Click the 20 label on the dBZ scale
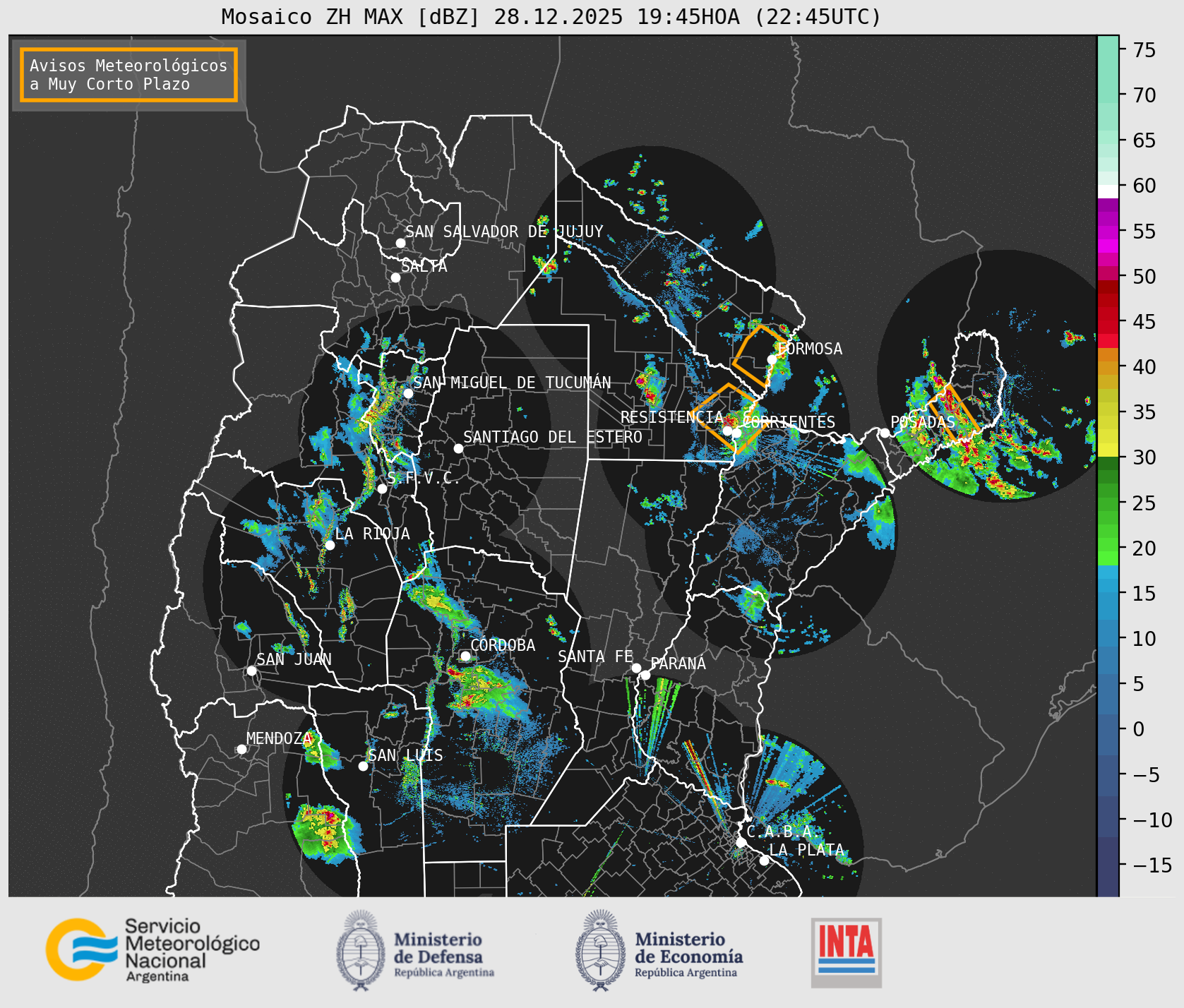Viewport: 1184px width, 1008px height. point(1144,548)
